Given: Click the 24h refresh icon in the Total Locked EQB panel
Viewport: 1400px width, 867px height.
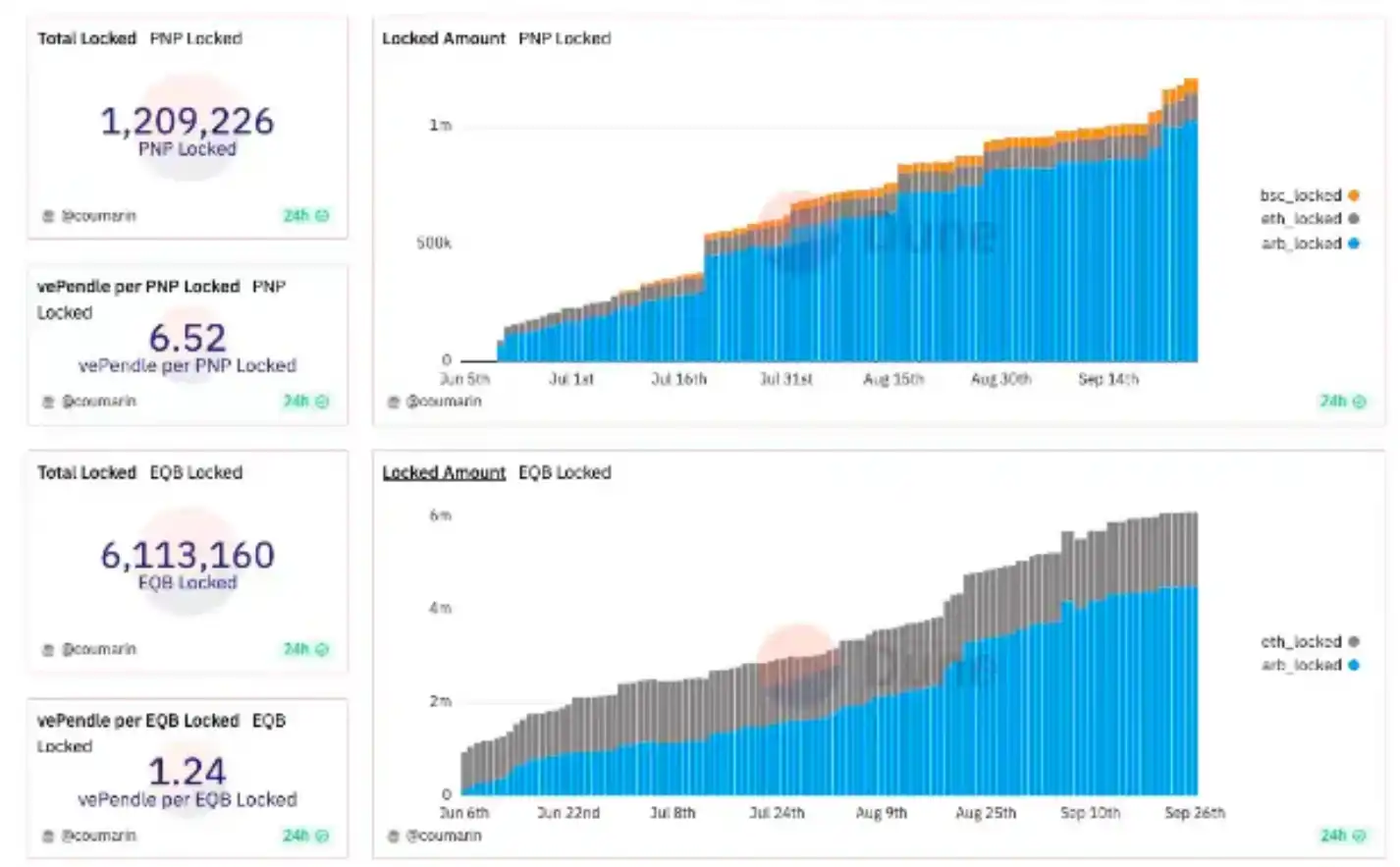Looking at the screenshot, I should pos(322,650).
